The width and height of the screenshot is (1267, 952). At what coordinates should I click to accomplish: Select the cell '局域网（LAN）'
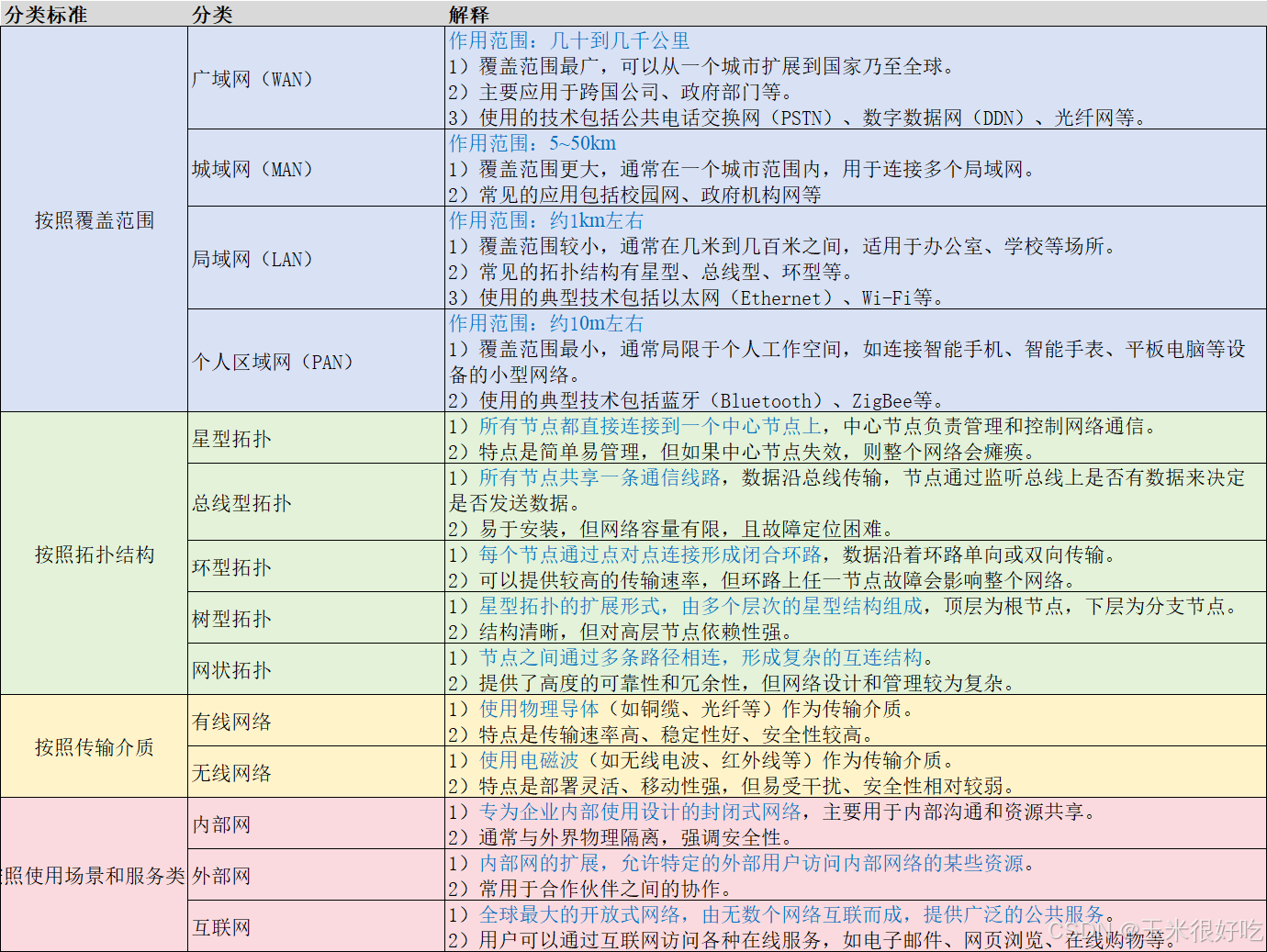tap(316, 258)
